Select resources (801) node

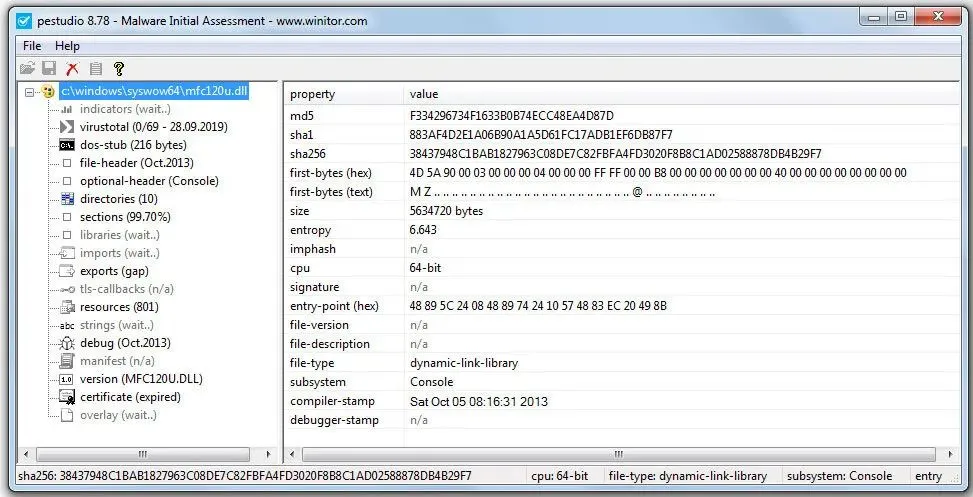(x=119, y=307)
